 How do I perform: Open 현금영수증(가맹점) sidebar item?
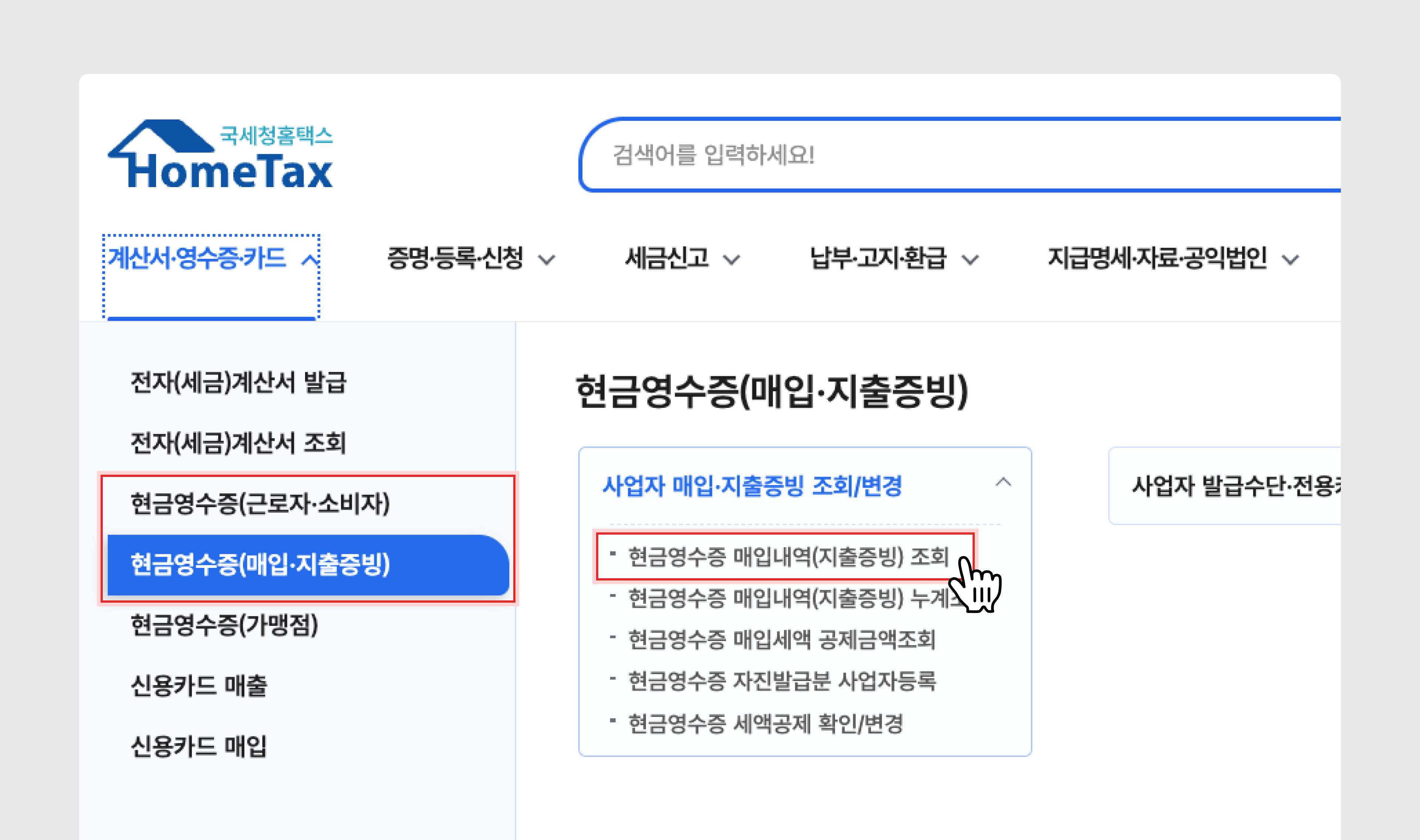(225, 626)
